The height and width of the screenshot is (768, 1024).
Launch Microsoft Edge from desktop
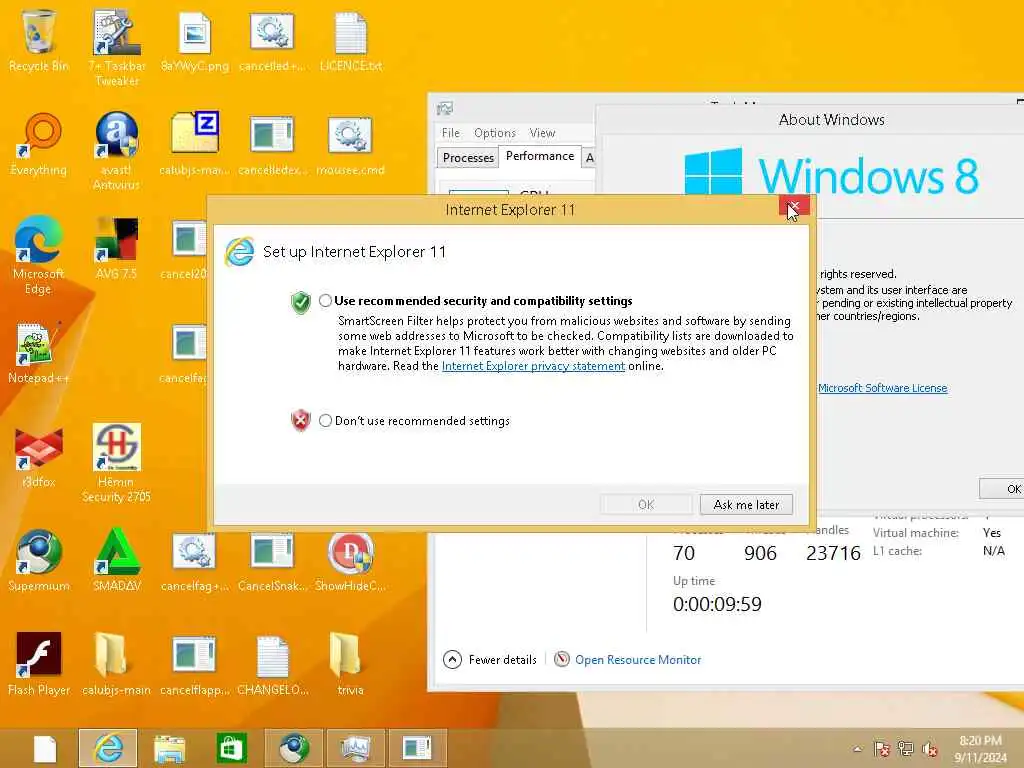coord(39,256)
